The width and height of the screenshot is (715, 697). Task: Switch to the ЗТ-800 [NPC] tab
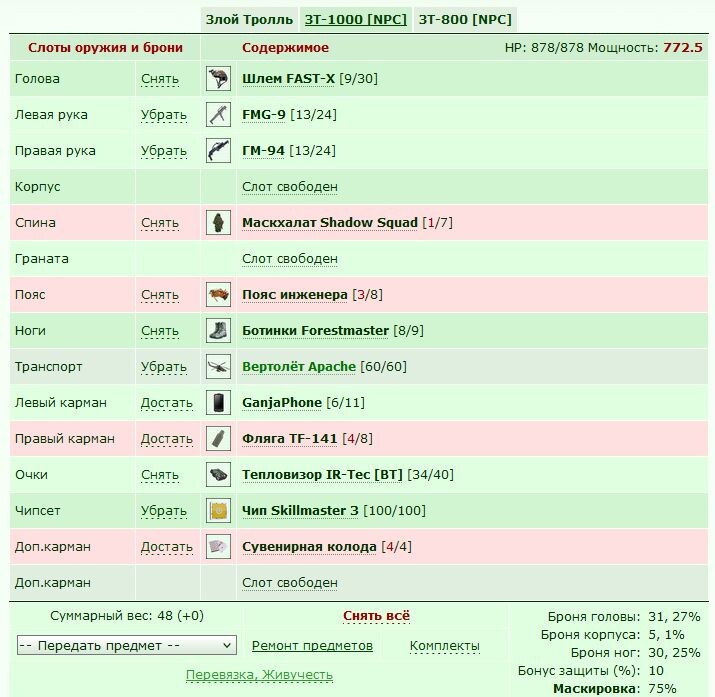pos(465,20)
